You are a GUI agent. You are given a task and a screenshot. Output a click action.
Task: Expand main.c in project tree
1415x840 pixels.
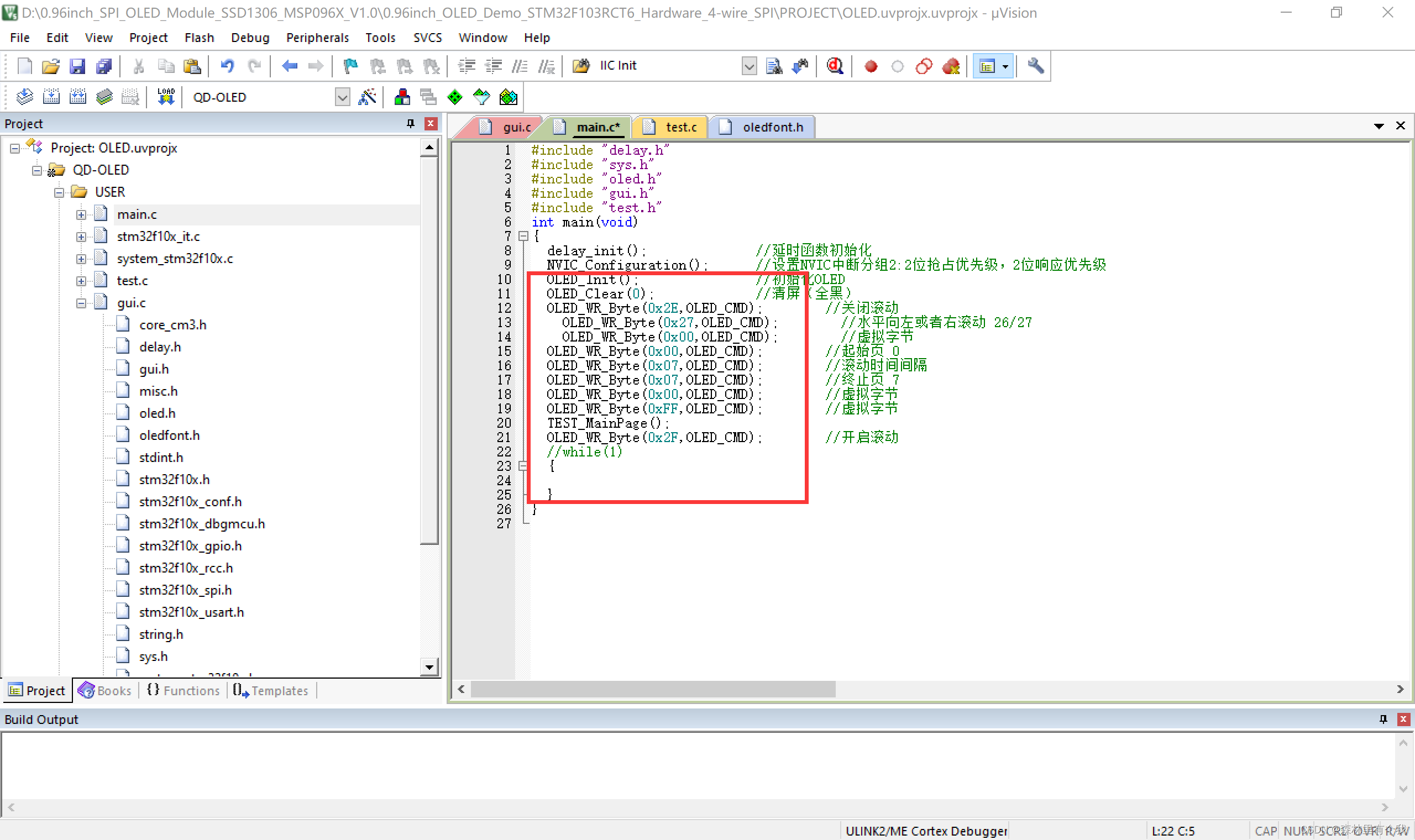pos(81,215)
